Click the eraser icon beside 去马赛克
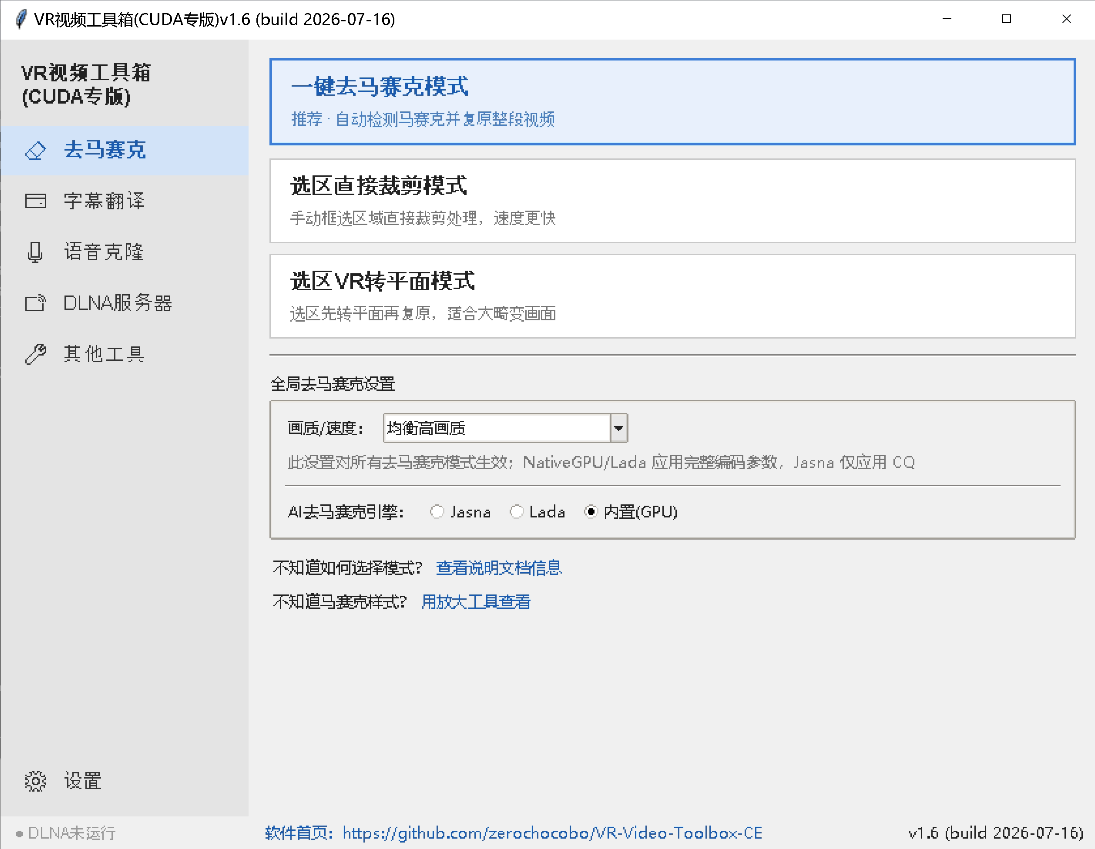This screenshot has height=849, width=1095. pos(35,150)
